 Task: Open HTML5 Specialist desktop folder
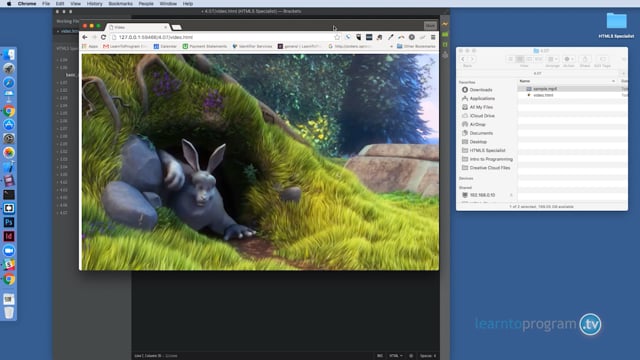(x=616, y=24)
